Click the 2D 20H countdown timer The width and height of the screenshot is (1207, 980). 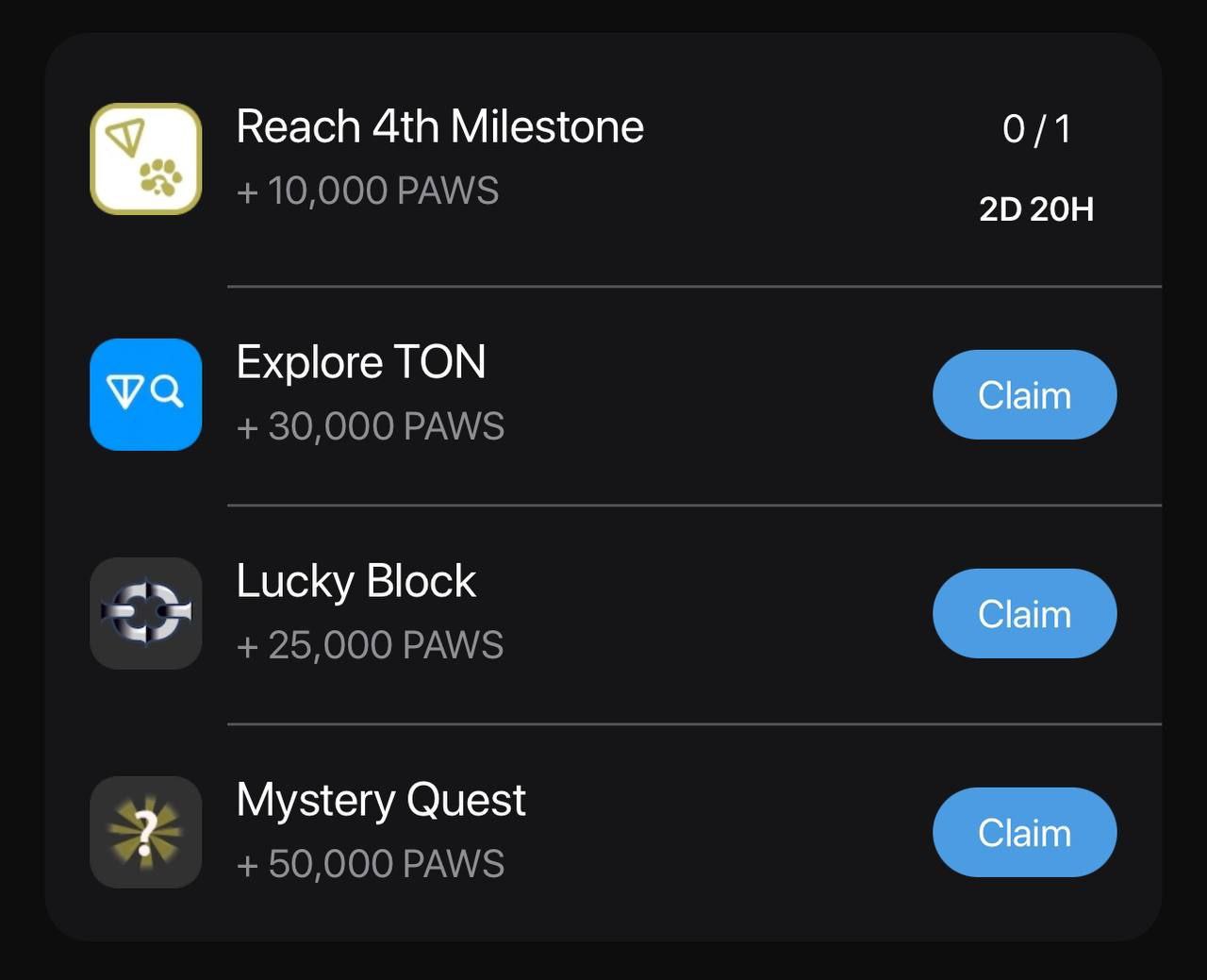tap(1036, 209)
